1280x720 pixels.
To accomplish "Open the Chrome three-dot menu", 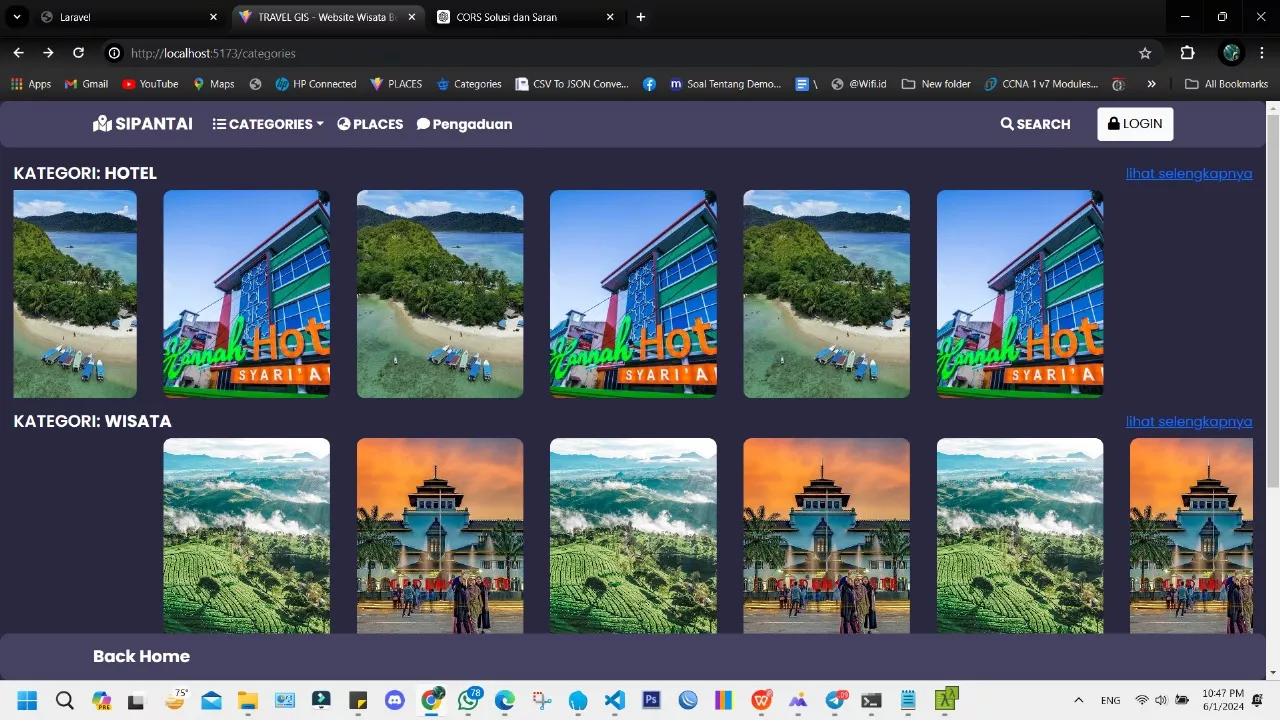I will [x=1262, y=53].
